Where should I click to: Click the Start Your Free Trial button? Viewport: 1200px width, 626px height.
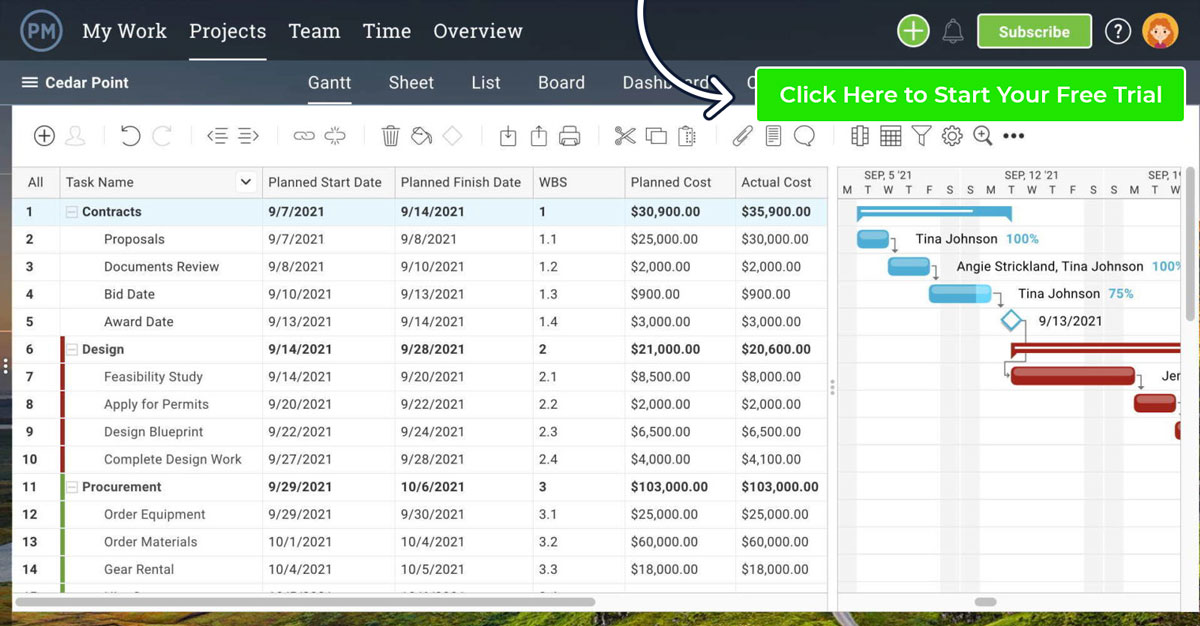[x=970, y=95]
